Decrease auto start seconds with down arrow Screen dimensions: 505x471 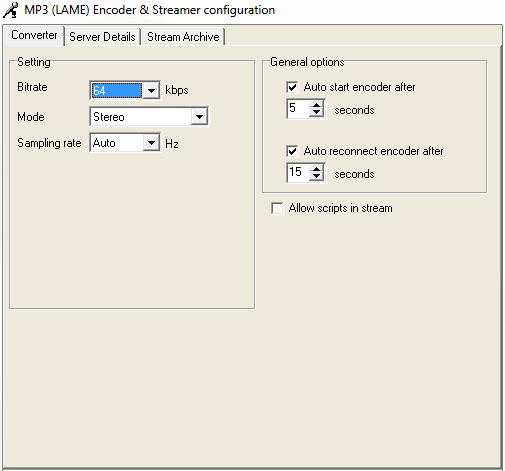[x=316, y=113]
